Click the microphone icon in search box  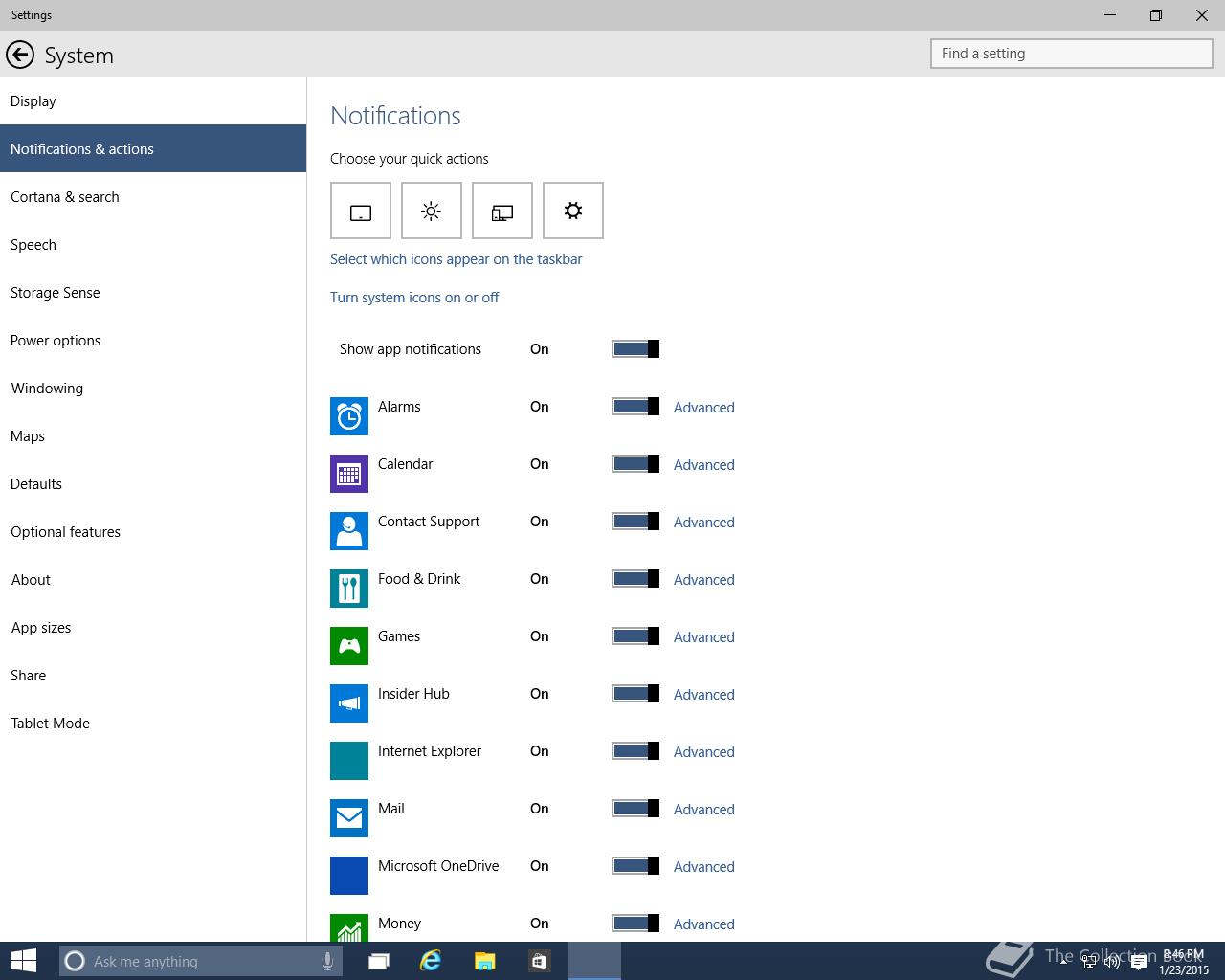(x=327, y=961)
